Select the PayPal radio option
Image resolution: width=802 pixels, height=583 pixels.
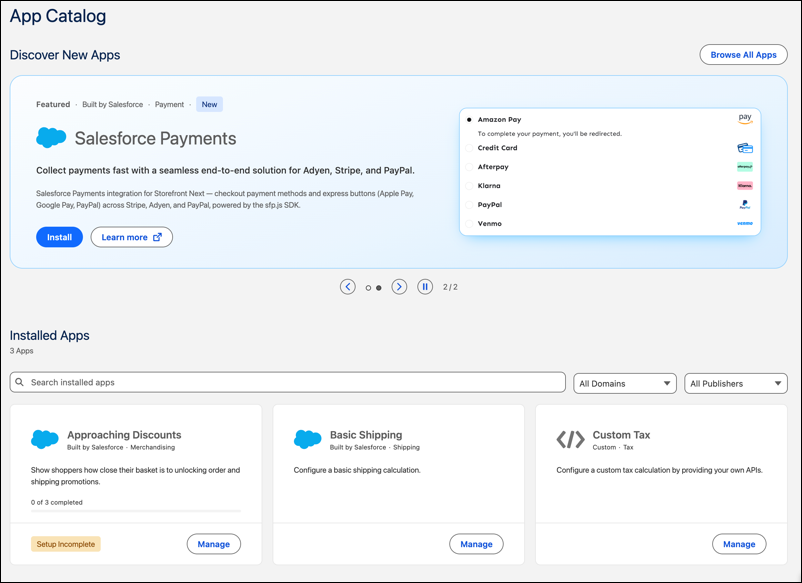pyautogui.click(x=469, y=205)
